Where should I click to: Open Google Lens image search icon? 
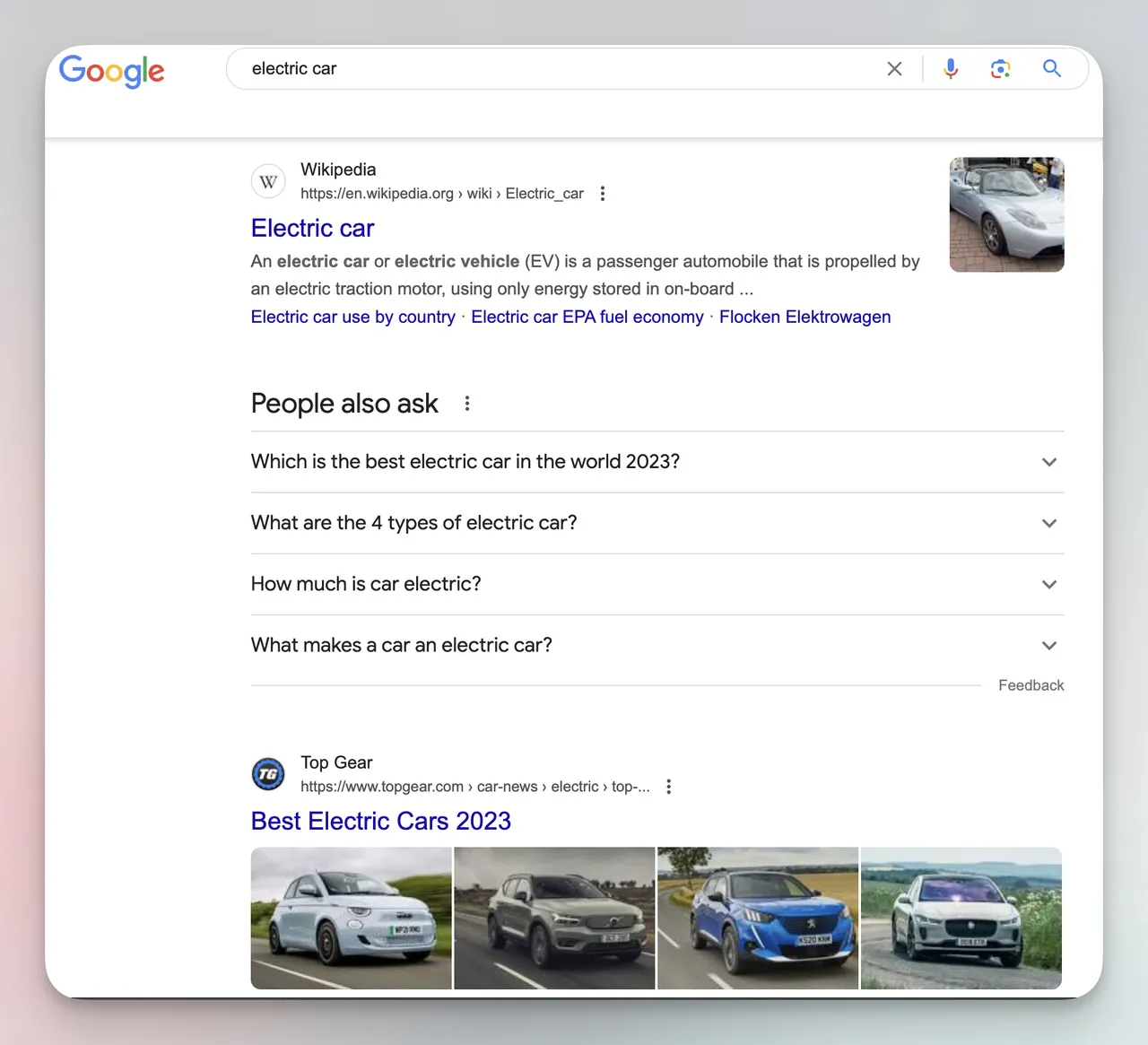(x=1001, y=69)
